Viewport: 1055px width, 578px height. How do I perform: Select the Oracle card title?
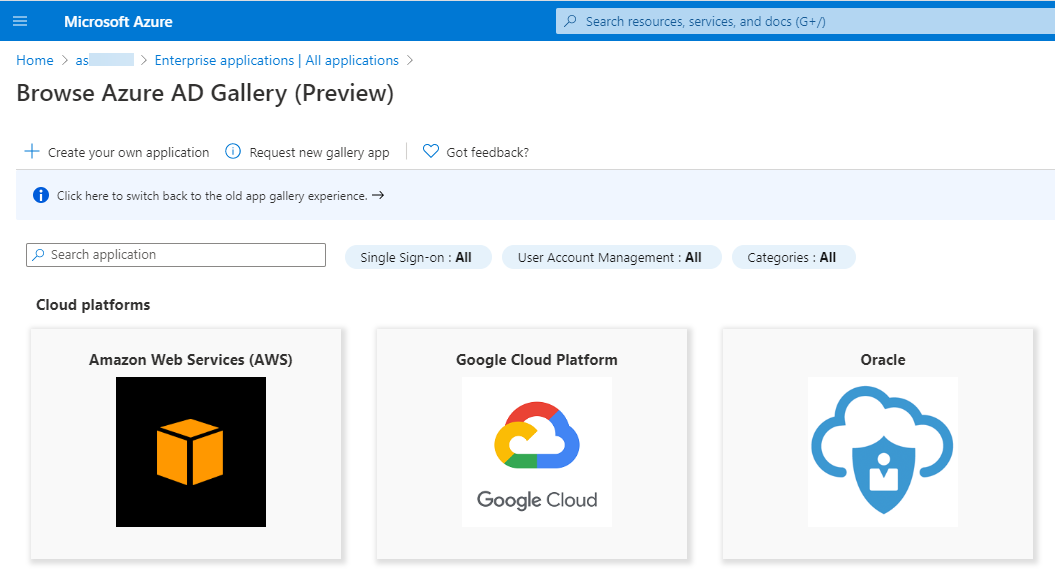tap(883, 360)
